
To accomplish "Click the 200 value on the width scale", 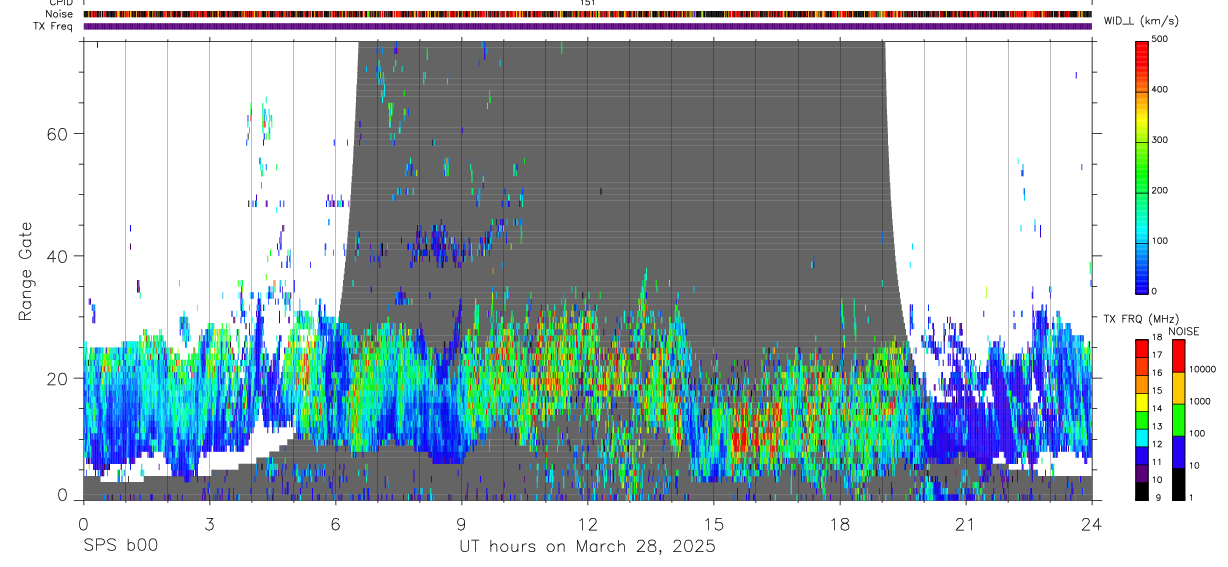I will (1162, 190).
